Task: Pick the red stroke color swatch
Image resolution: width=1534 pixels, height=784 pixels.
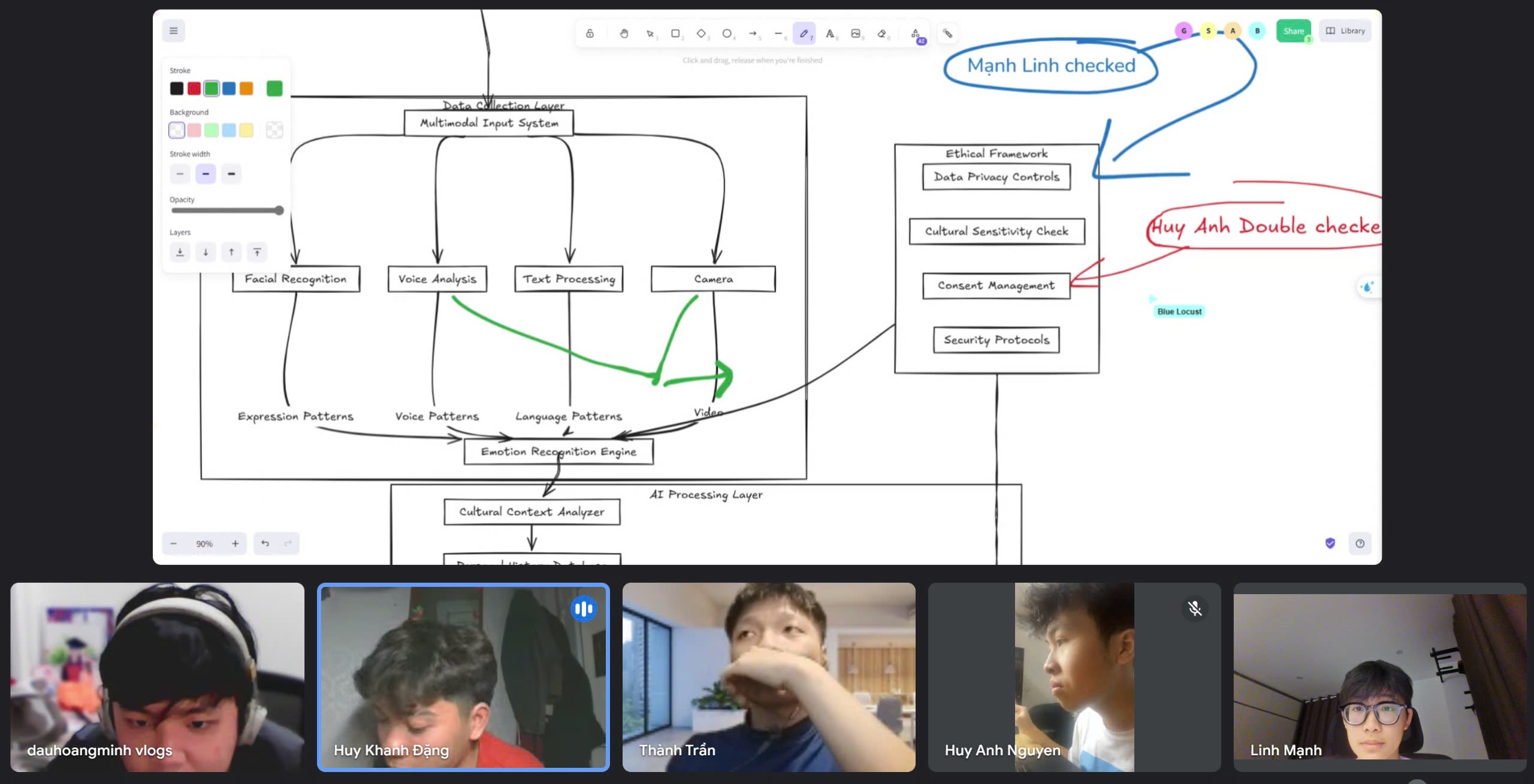Action: click(x=194, y=89)
